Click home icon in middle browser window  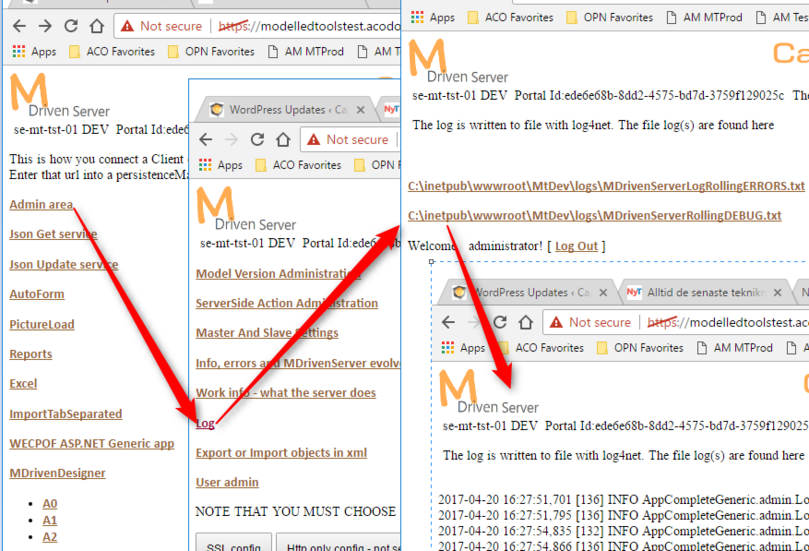tap(283, 139)
